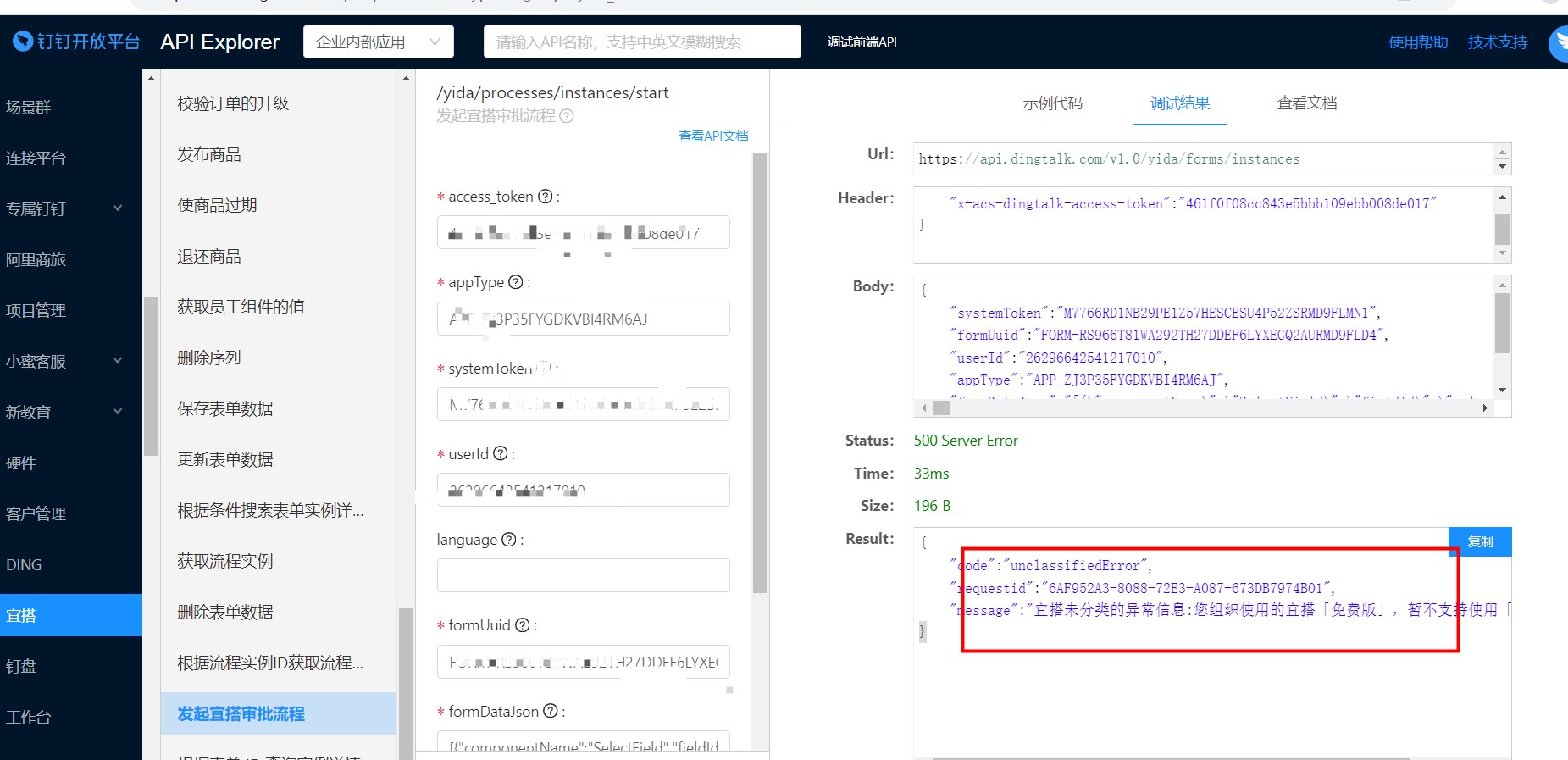The width and height of the screenshot is (1568, 760).
Task: Focus the API name search box
Action: click(x=642, y=42)
